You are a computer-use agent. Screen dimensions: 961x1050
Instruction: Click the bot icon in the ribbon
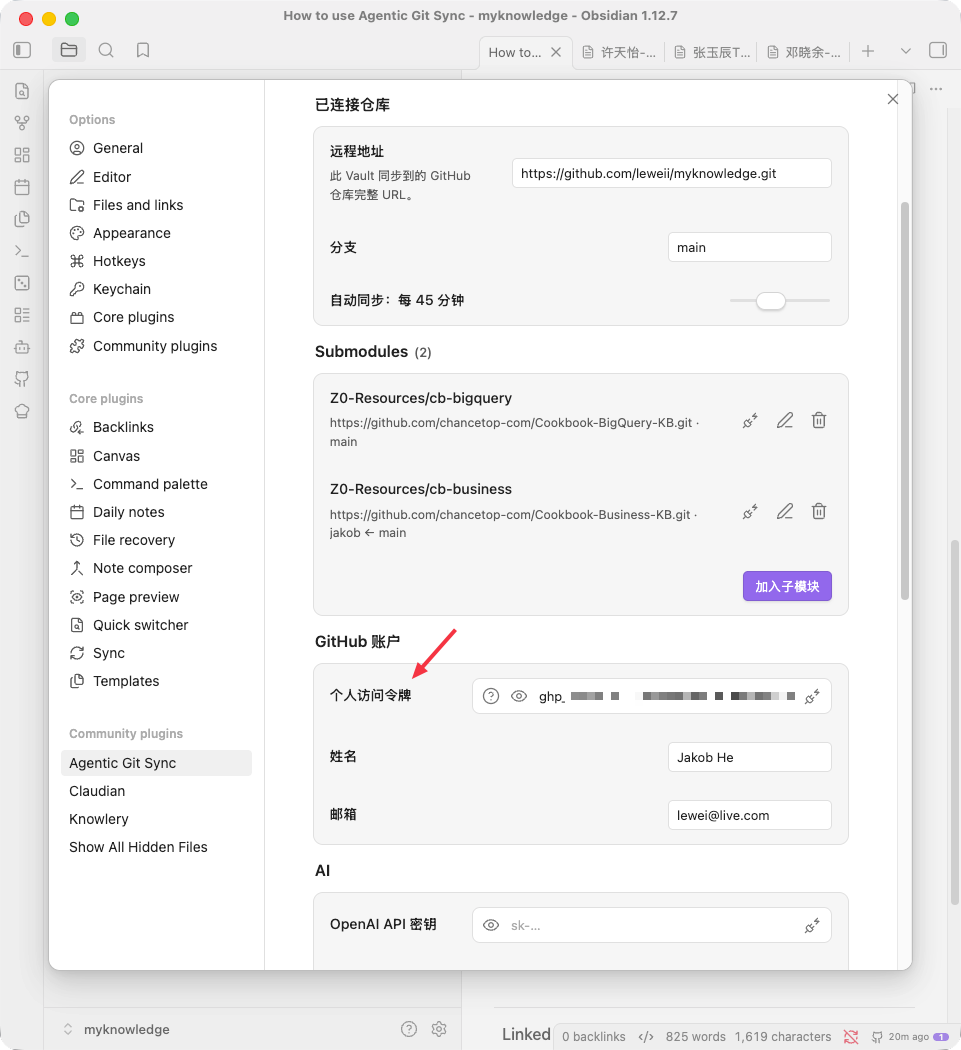click(22, 347)
